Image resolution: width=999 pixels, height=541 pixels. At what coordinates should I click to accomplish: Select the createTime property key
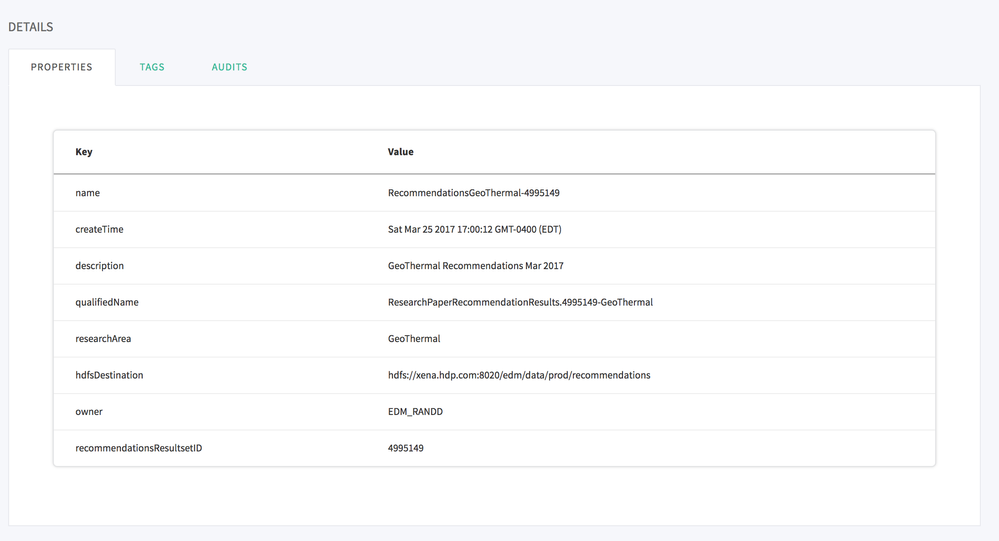[99, 229]
